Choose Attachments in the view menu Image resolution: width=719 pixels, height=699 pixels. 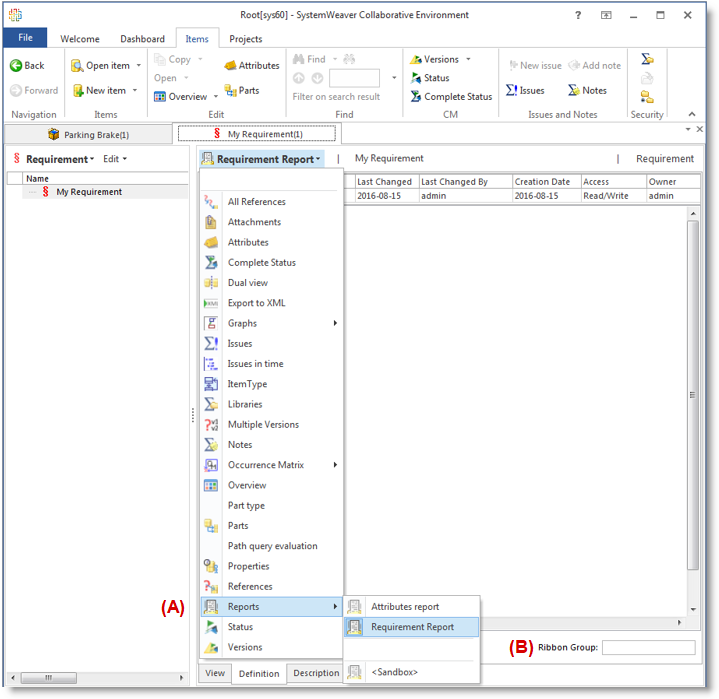tap(271, 222)
